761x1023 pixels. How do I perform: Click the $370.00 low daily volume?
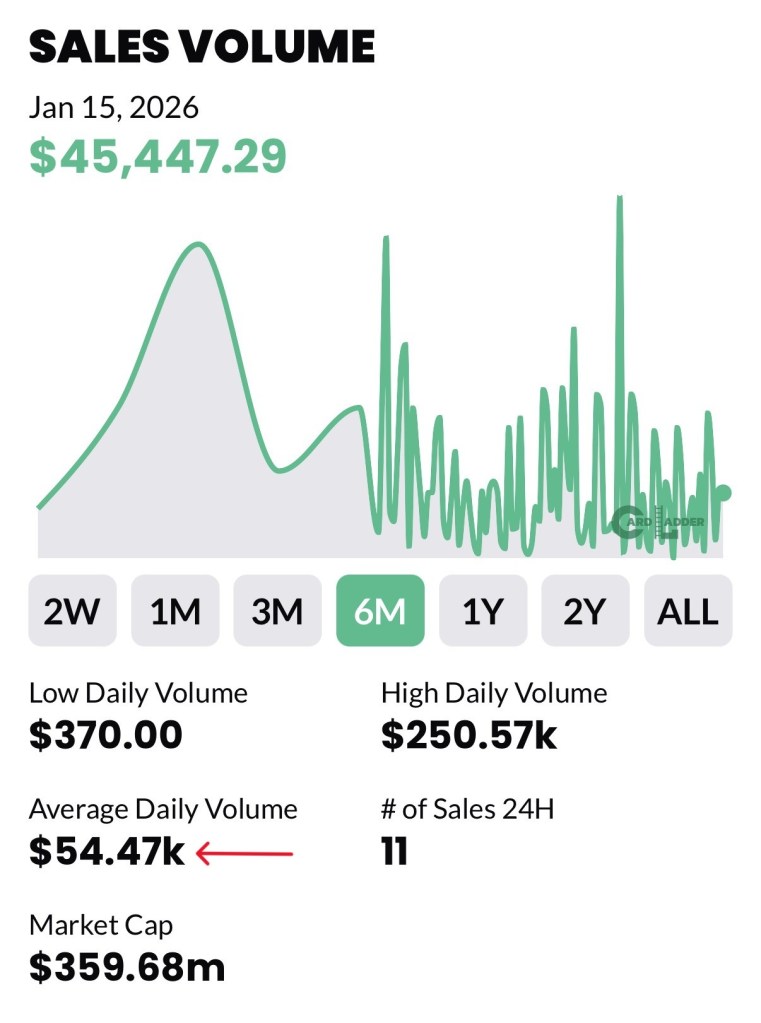click(x=106, y=735)
